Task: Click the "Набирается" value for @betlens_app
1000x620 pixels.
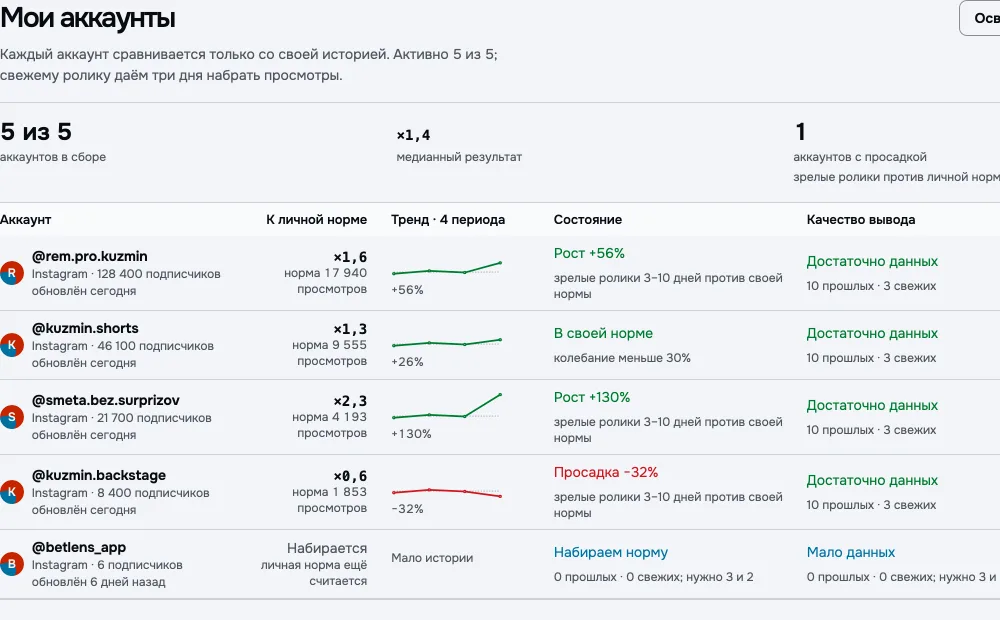Action: click(327, 549)
